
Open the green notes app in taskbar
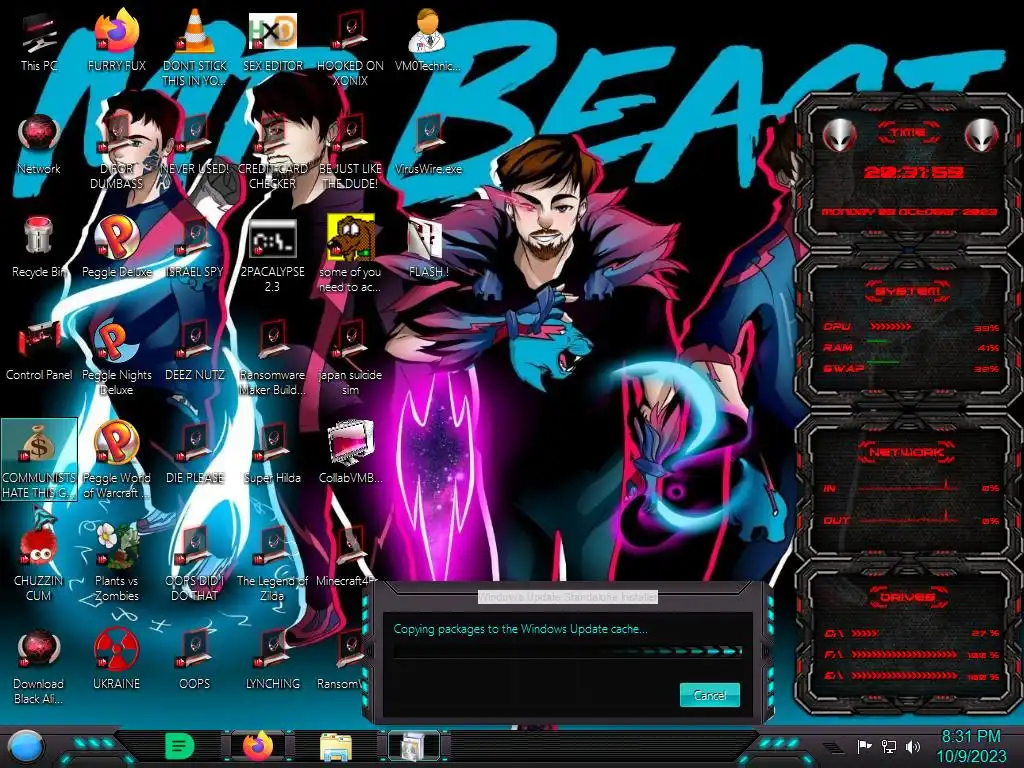click(180, 746)
